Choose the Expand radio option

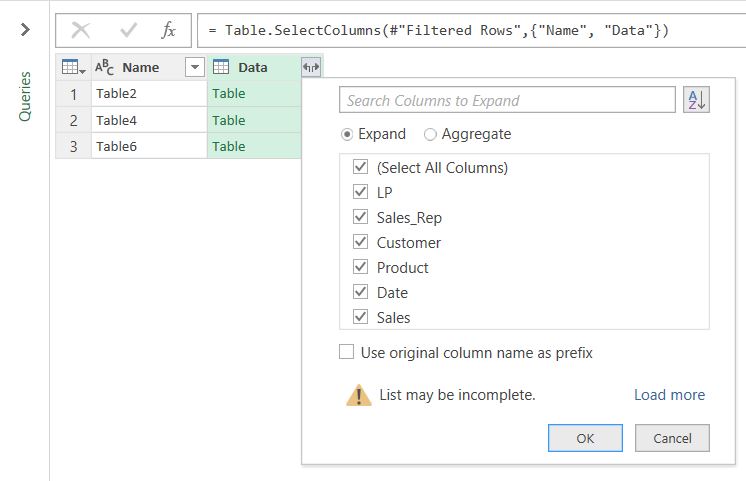347,135
